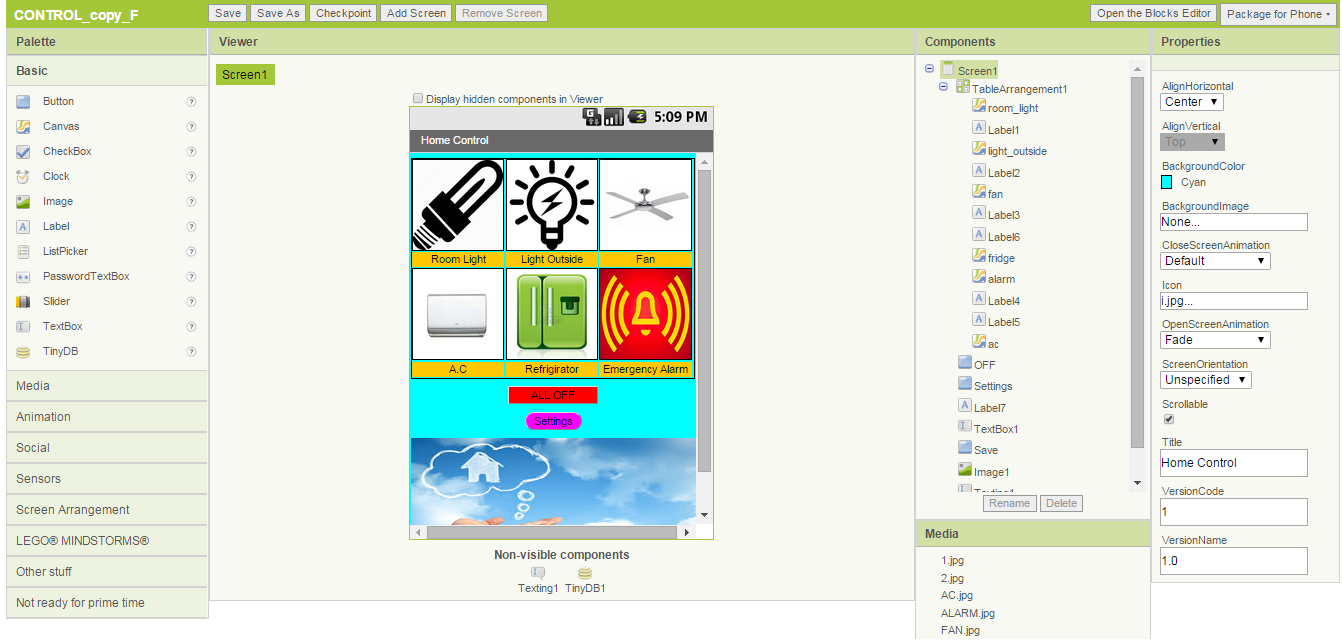Select the Slider component from the Palette

click(x=56, y=301)
